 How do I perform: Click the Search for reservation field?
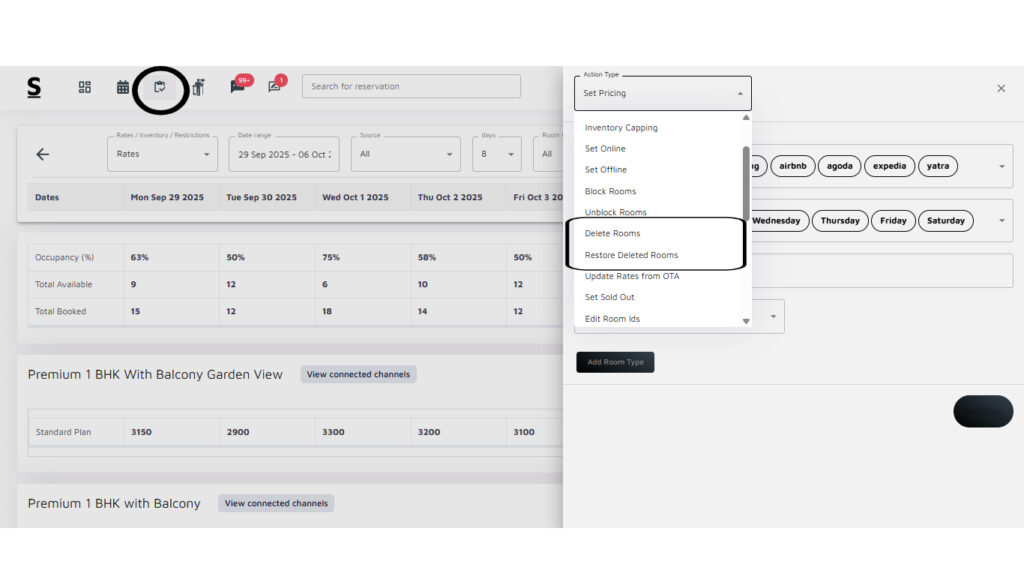point(411,86)
